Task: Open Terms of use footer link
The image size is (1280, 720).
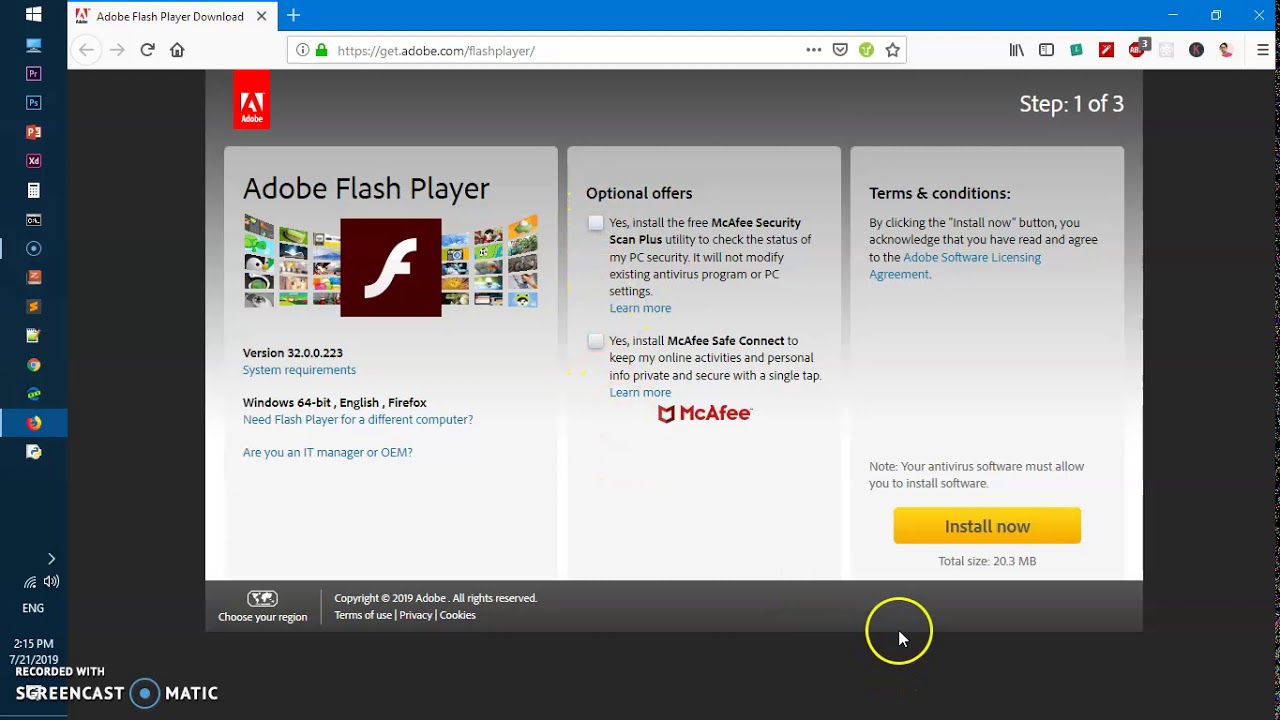Action: 363,616
